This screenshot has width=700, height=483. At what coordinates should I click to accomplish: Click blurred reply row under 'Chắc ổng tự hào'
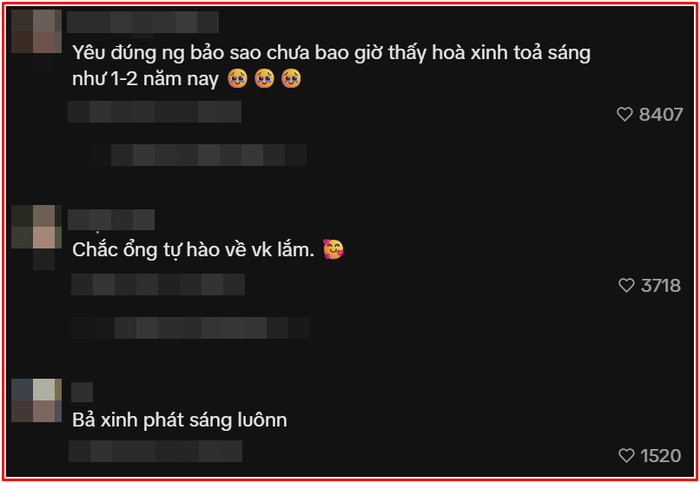(x=158, y=284)
